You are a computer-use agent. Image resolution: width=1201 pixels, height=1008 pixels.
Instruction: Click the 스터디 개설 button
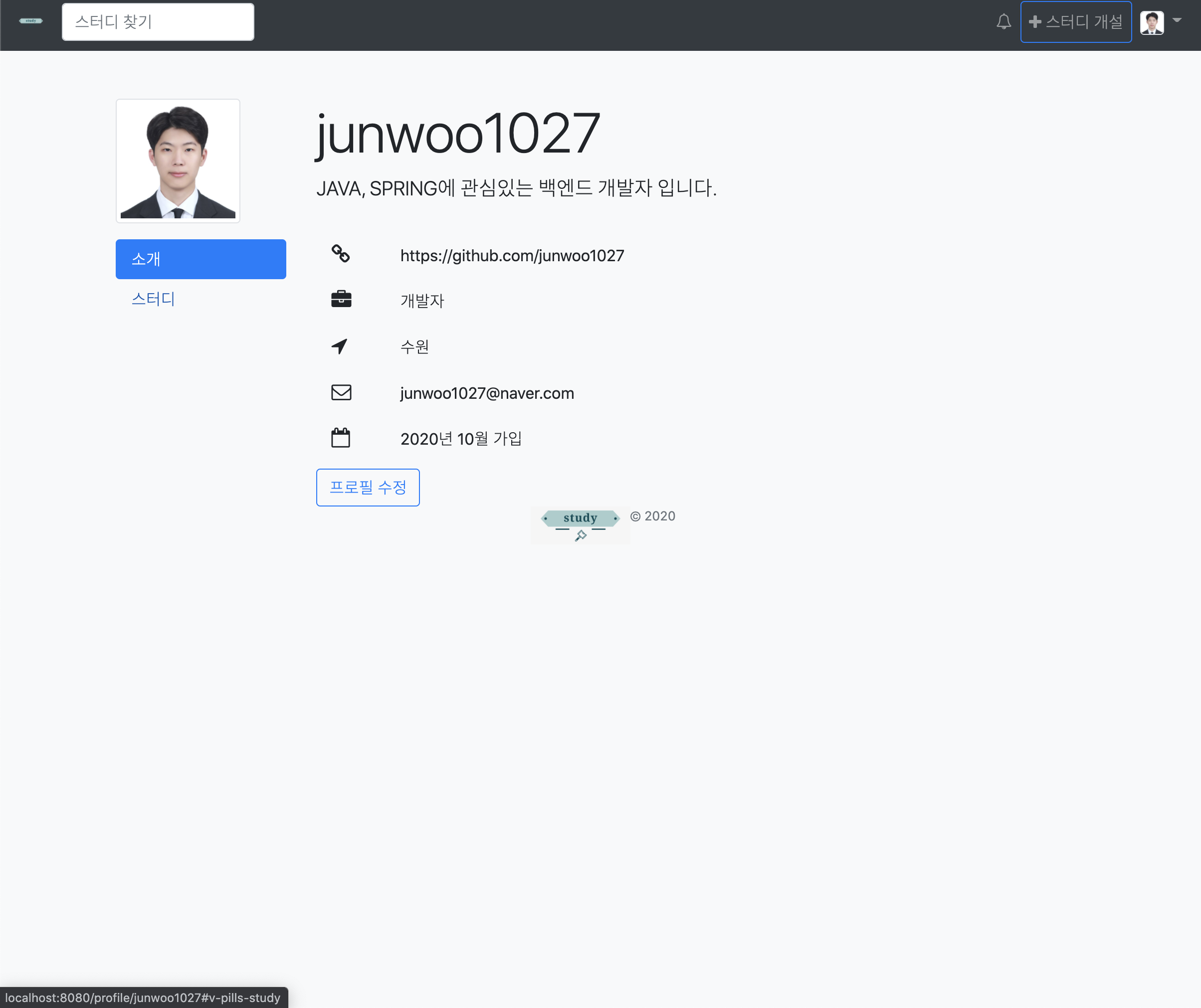click(1076, 22)
